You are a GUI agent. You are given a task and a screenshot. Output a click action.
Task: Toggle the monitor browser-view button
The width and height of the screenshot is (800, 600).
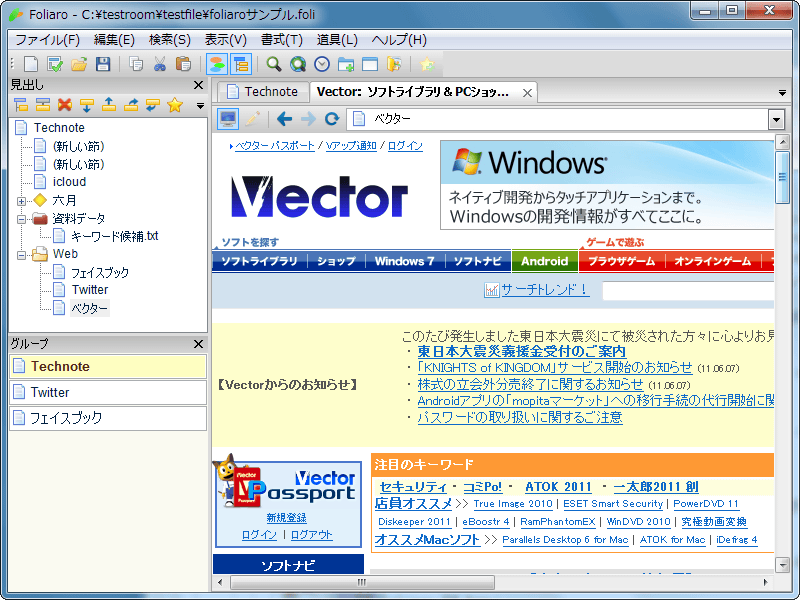228,119
